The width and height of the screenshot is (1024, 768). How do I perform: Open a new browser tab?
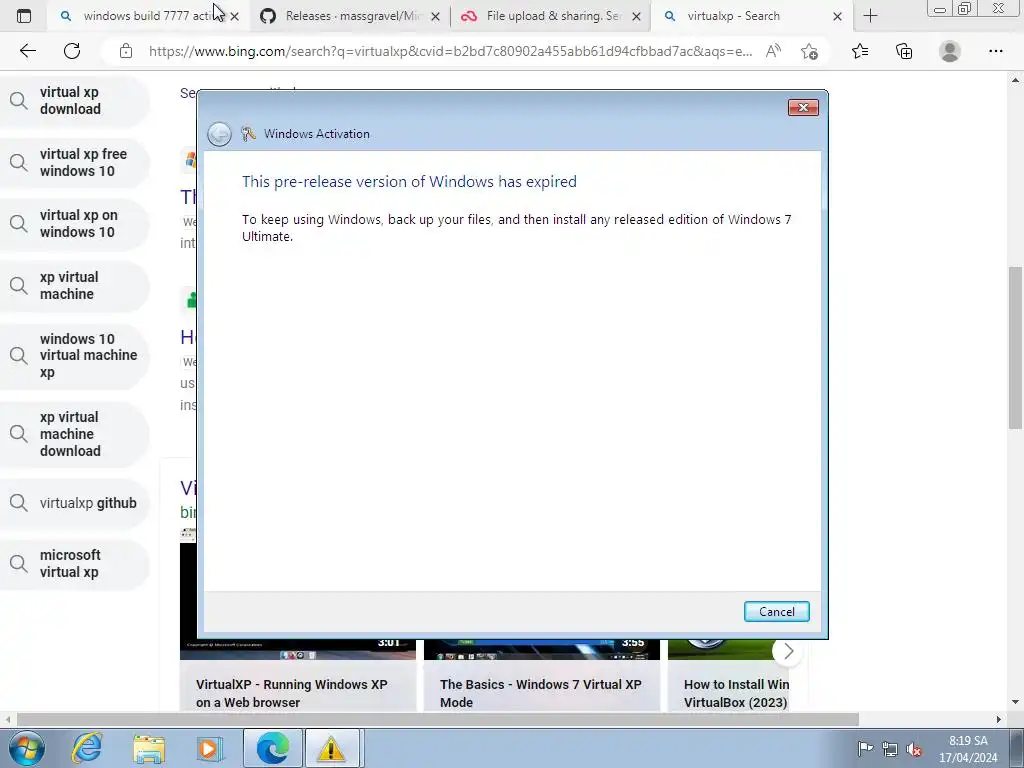(870, 16)
